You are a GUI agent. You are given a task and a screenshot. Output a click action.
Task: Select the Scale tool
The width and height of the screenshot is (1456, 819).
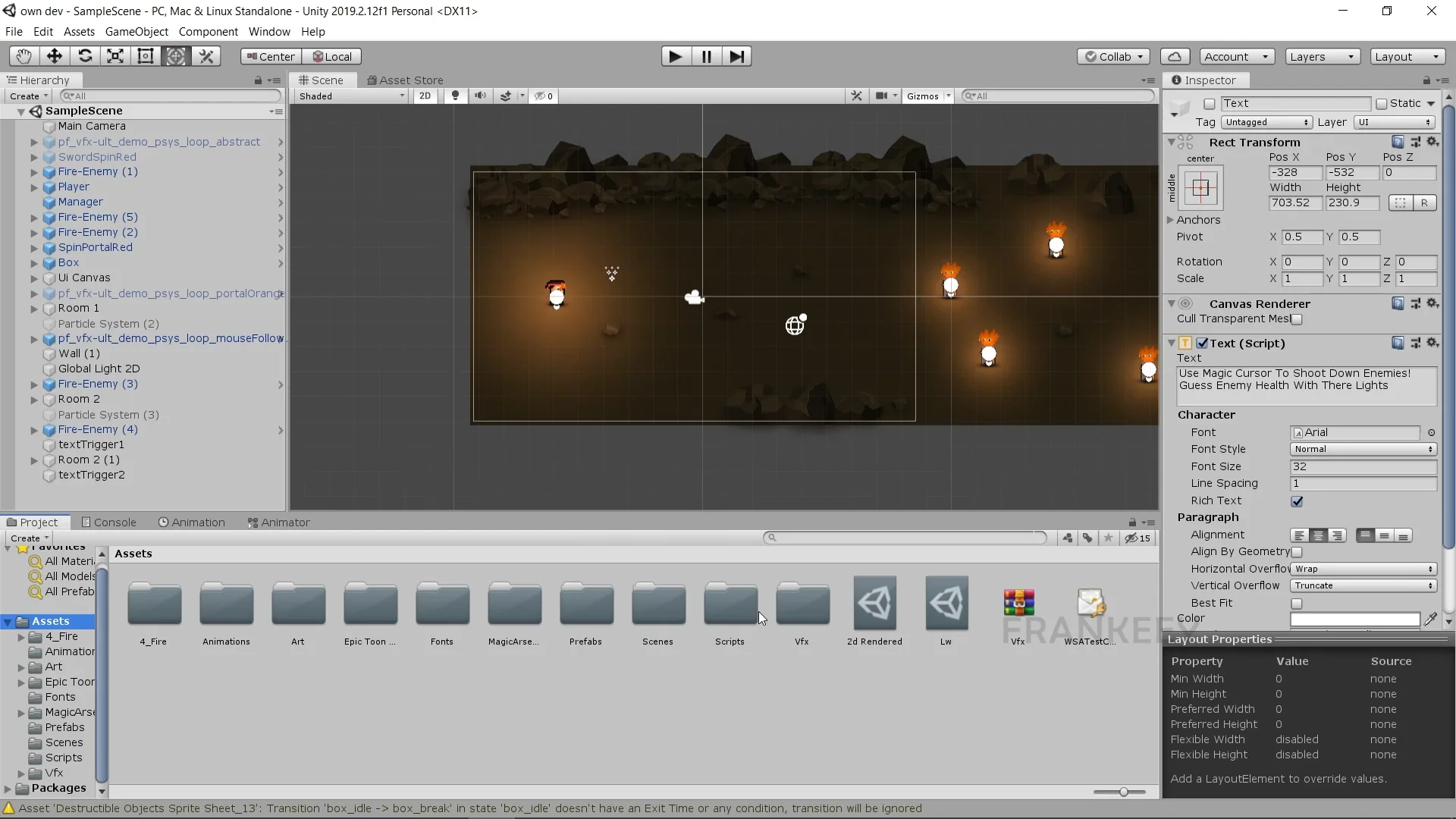click(115, 56)
